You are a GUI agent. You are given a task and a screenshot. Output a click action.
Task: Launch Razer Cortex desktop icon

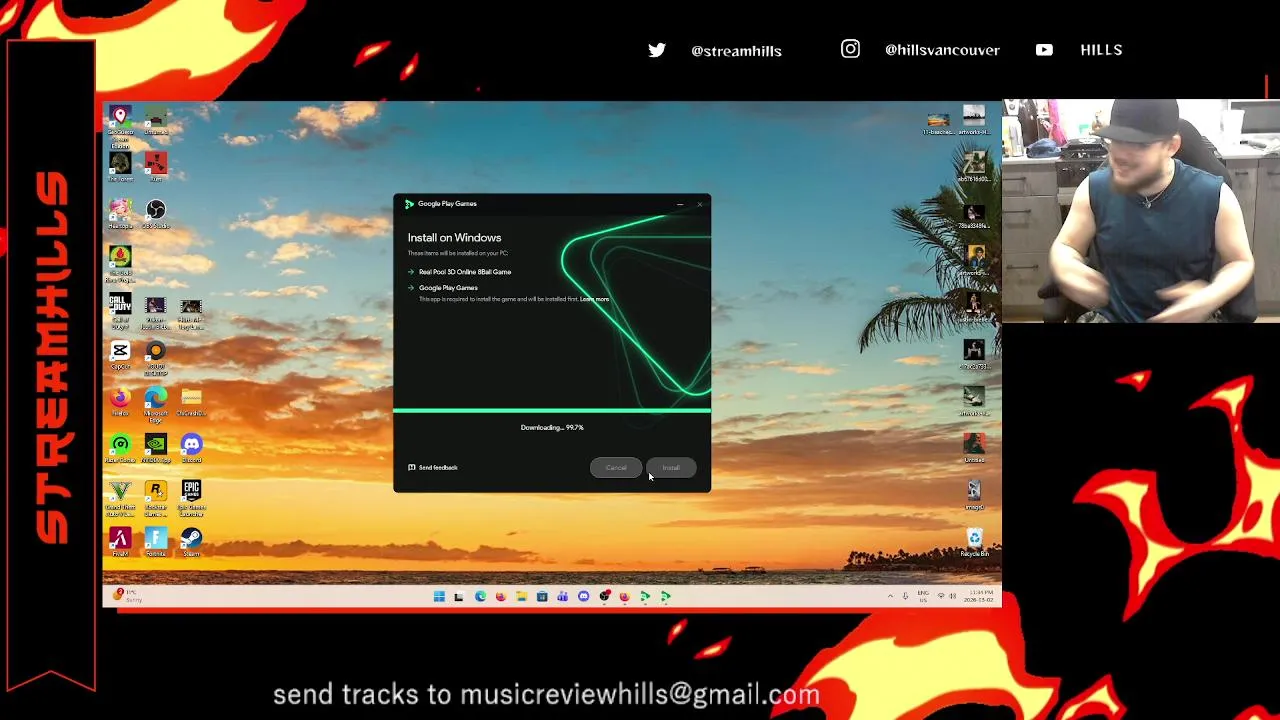point(120,449)
